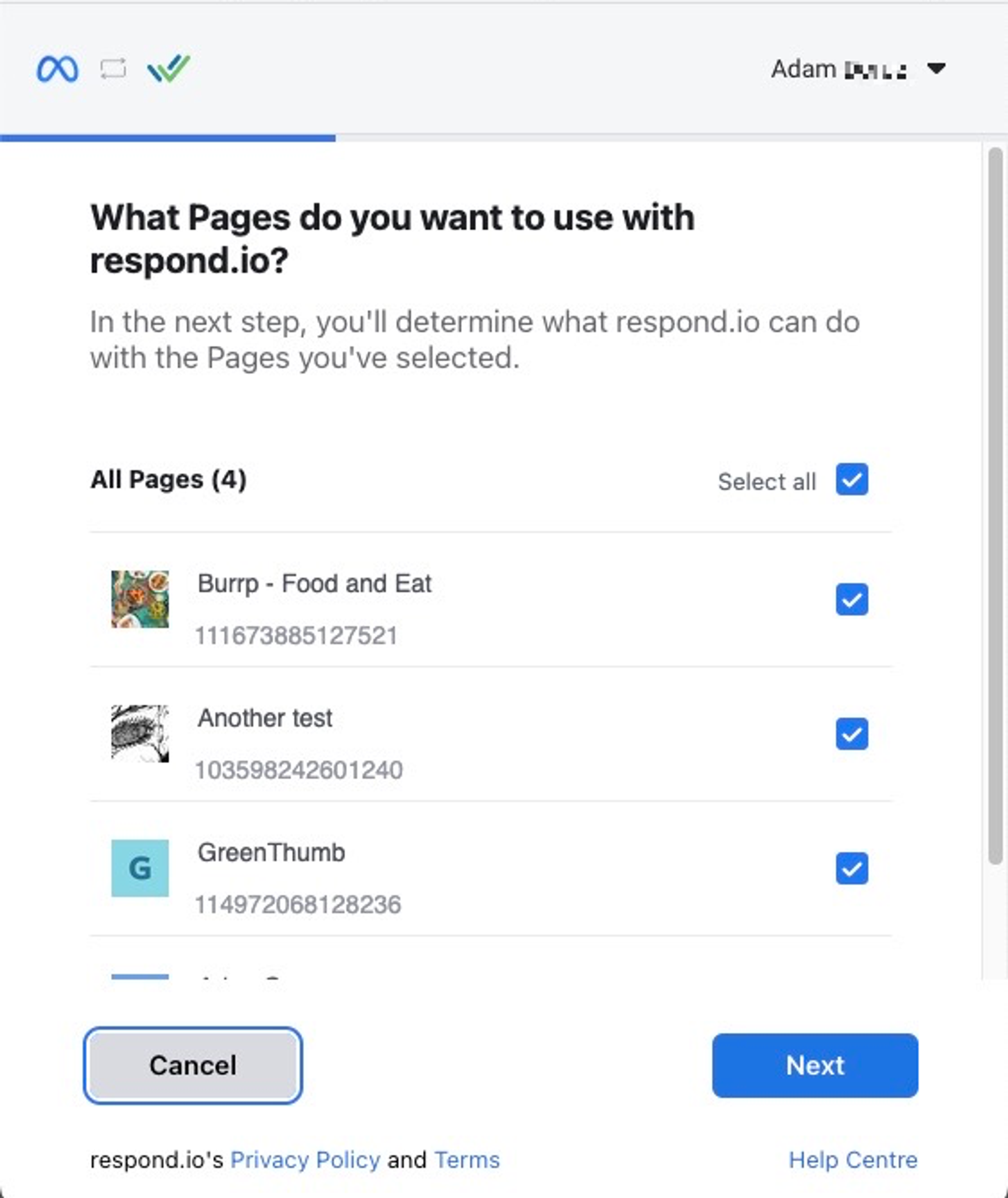1008x1198 pixels.
Task: Click the Burrp - Food and Eat thumbnail
Action: tap(140, 599)
